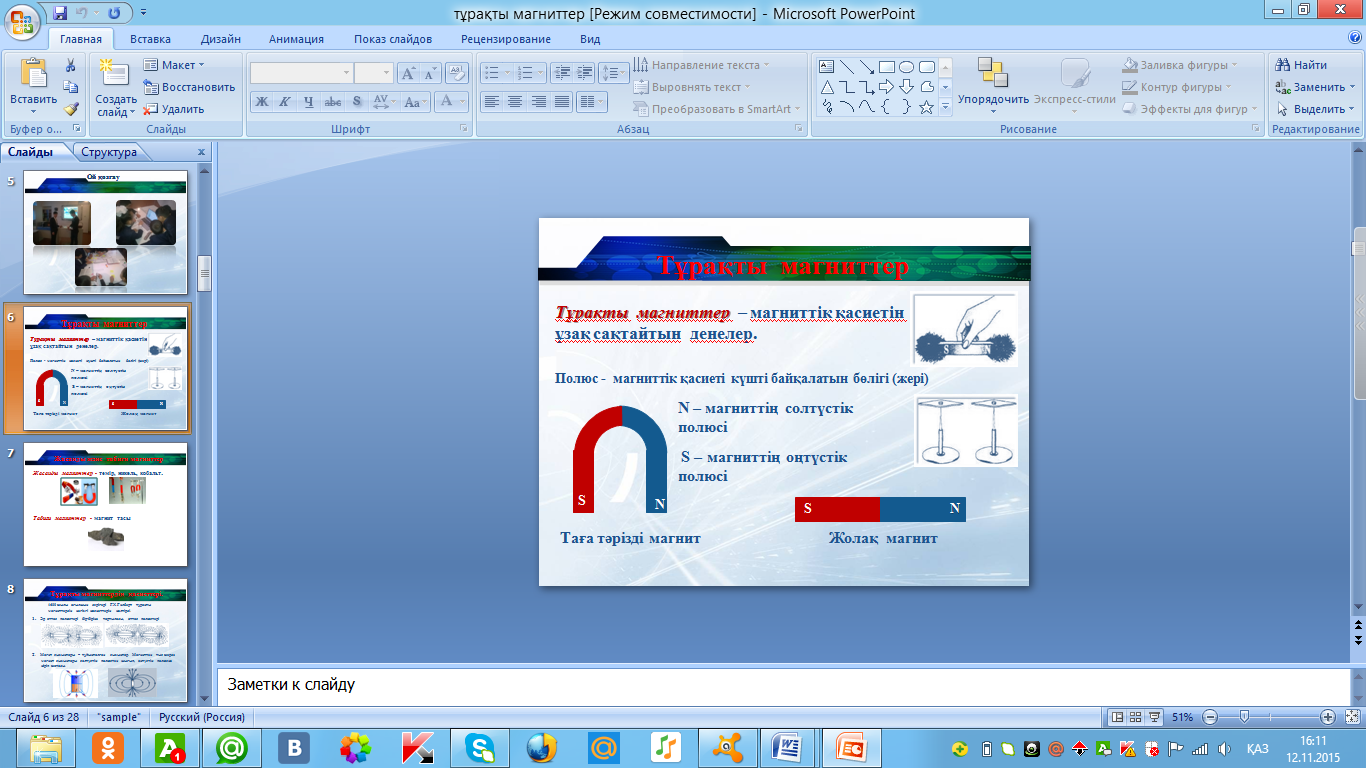Image resolution: width=1366 pixels, height=768 pixels.
Task: Open the Макет layout dropdown
Action: [x=175, y=65]
